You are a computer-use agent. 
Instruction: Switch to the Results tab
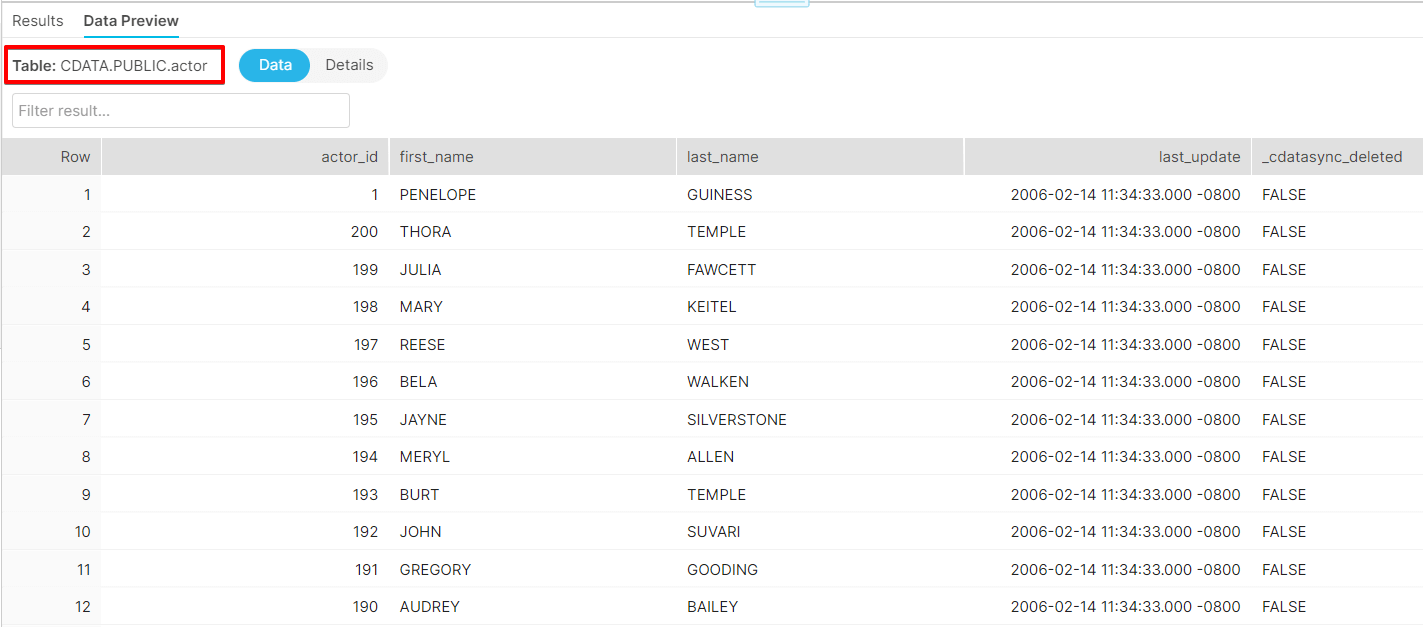point(38,21)
